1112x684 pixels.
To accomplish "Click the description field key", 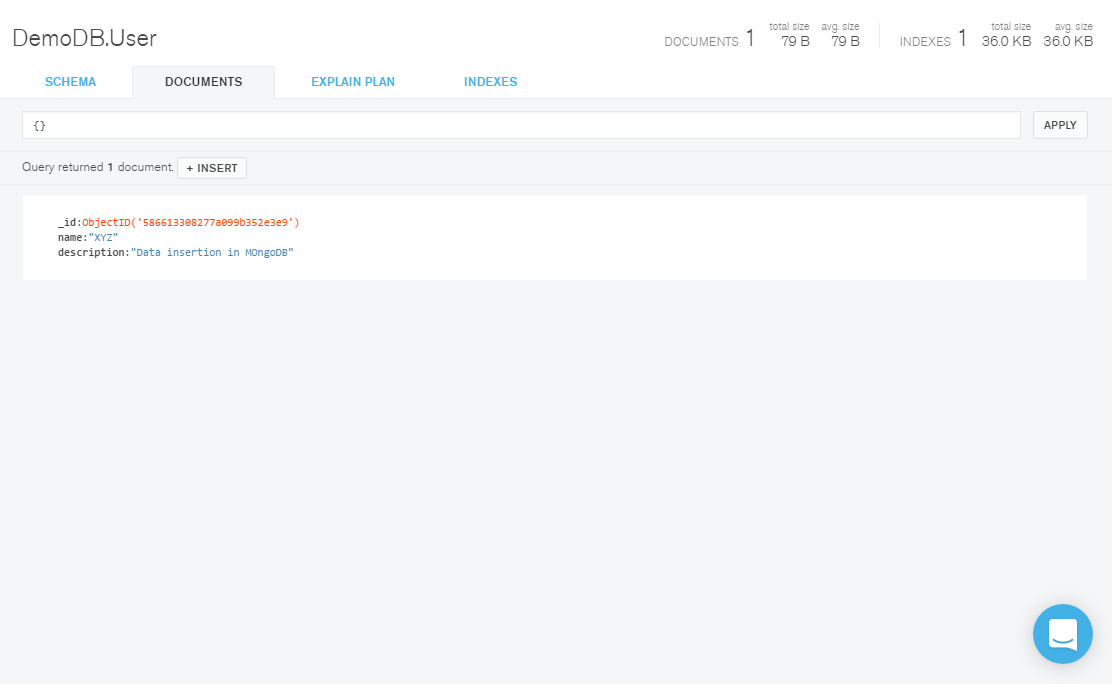I will pos(91,252).
